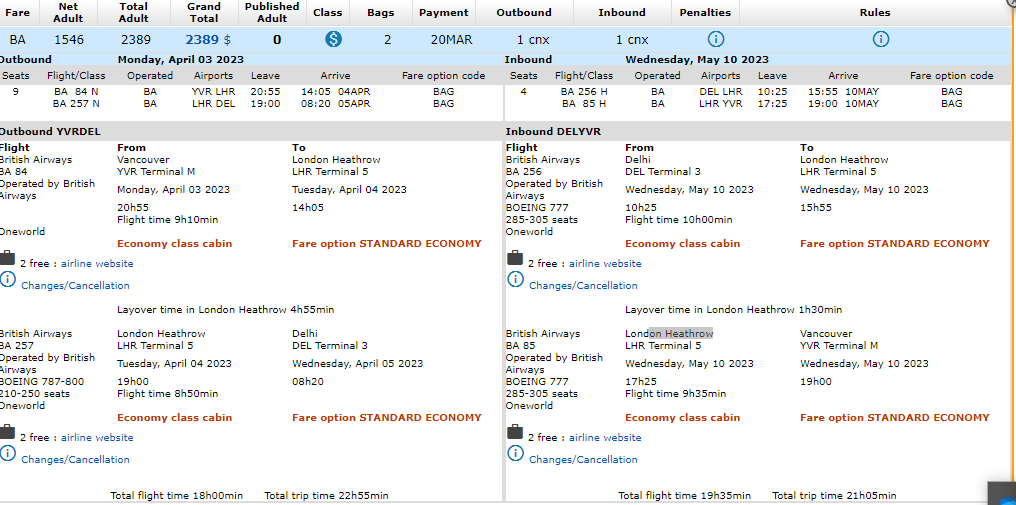Click the suitcase icon under flight BA 257
The image size is (1016, 505).
coord(8,433)
